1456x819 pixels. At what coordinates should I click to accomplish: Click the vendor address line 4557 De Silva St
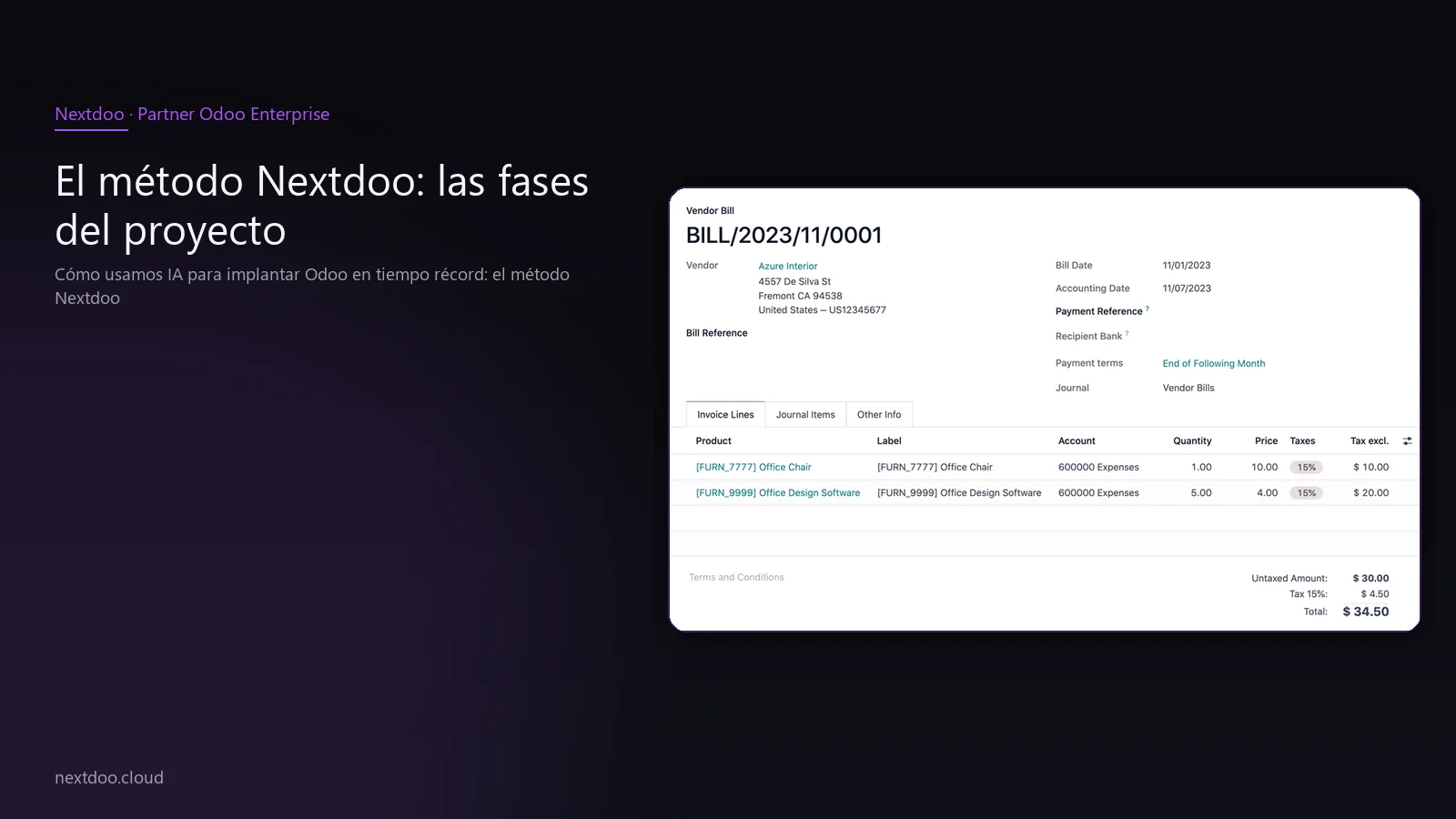pyautogui.click(x=794, y=282)
